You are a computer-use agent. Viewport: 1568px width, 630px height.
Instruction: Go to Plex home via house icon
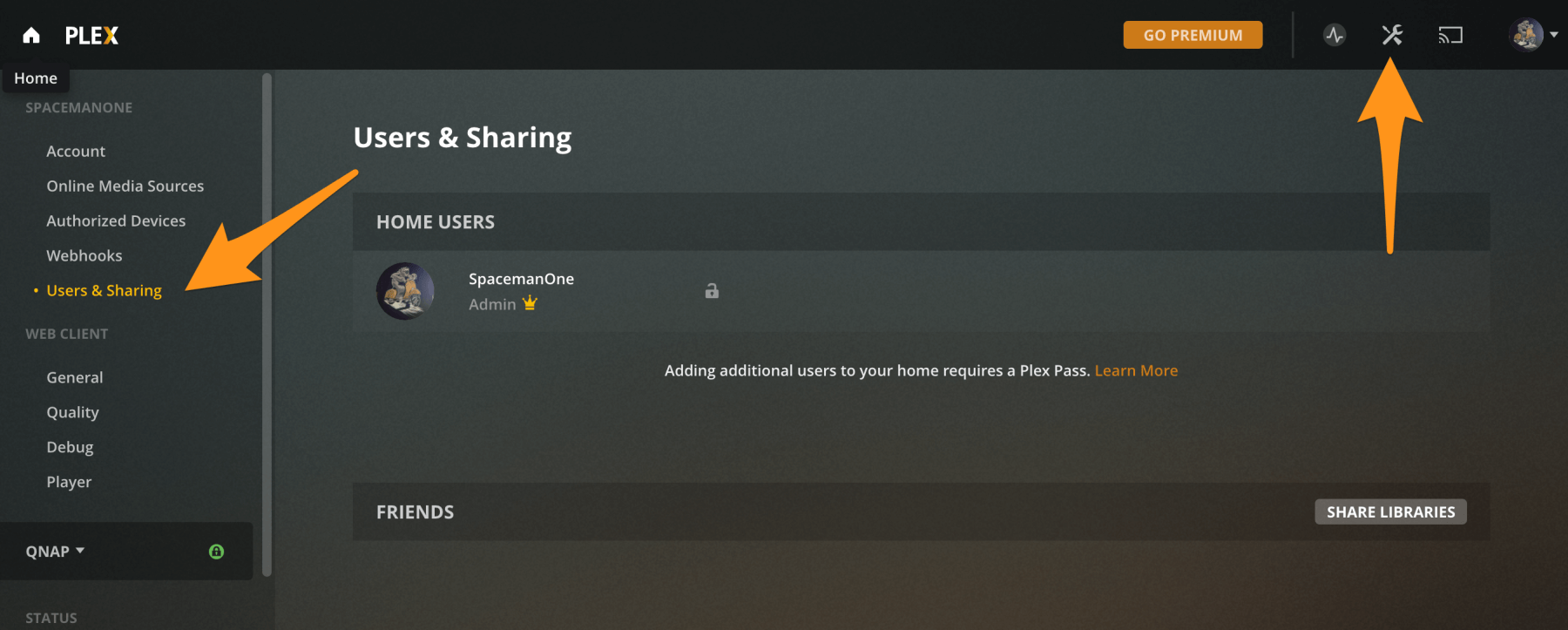click(31, 36)
